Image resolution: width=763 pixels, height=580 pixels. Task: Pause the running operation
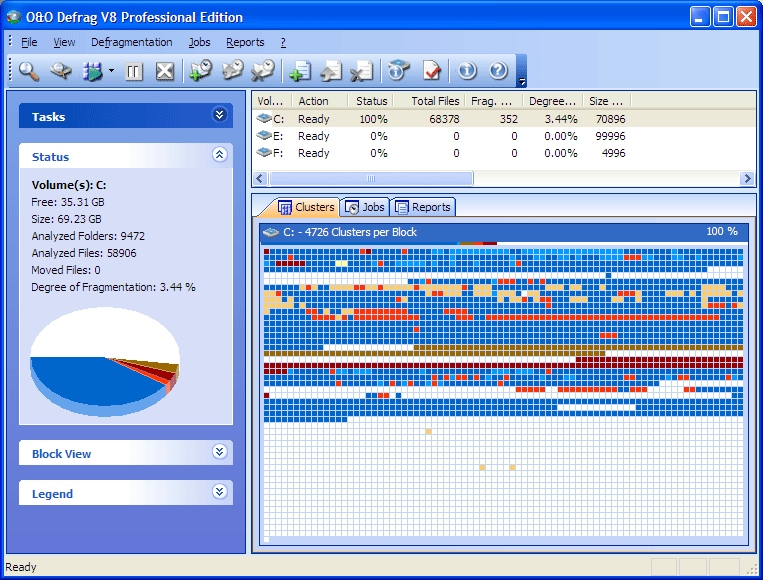click(133, 71)
